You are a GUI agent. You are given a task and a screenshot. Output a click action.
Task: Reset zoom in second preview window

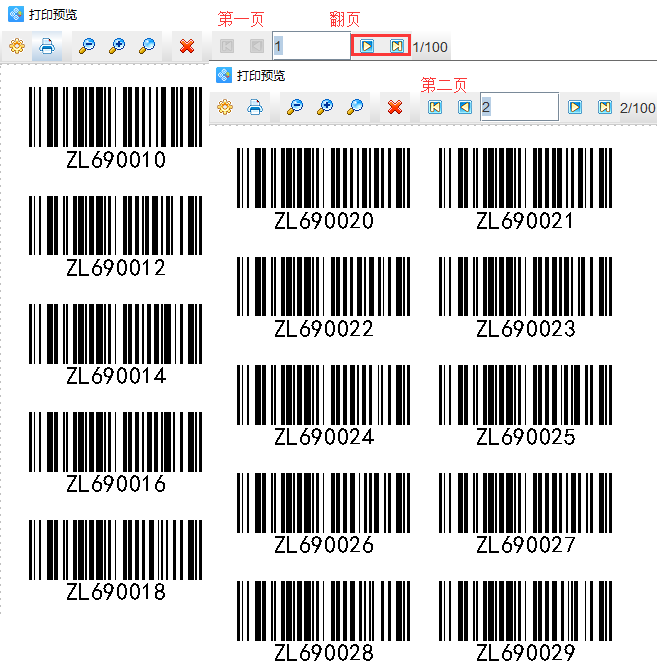tap(355, 107)
